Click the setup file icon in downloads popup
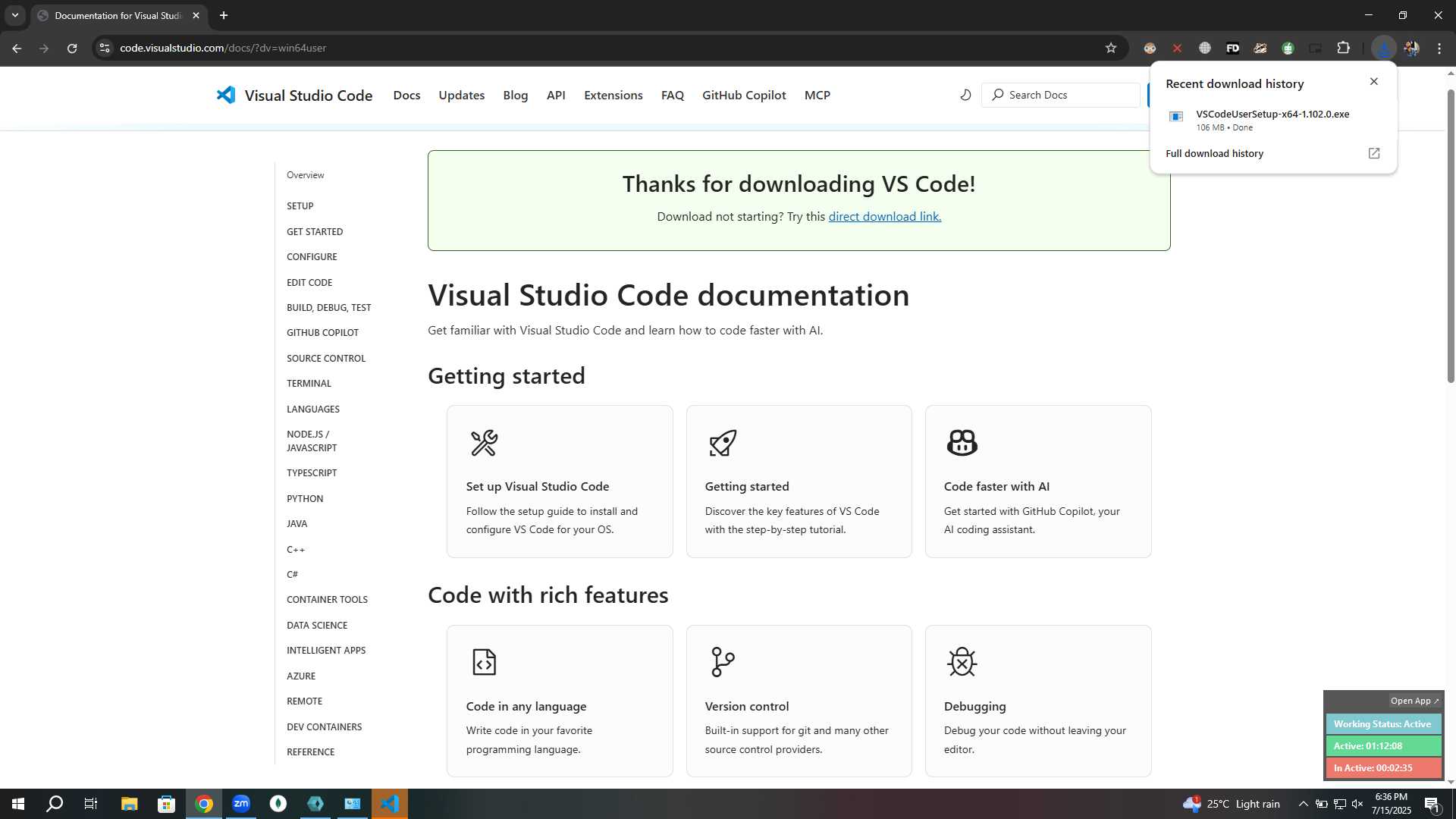Image resolution: width=1456 pixels, height=819 pixels. coord(1176,116)
